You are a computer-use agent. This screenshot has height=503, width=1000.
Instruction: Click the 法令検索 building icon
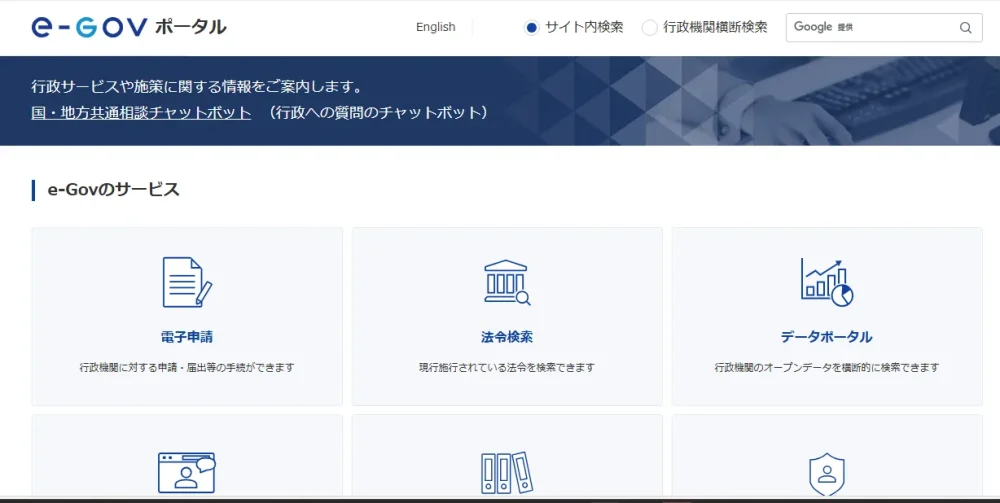click(507, 282)
